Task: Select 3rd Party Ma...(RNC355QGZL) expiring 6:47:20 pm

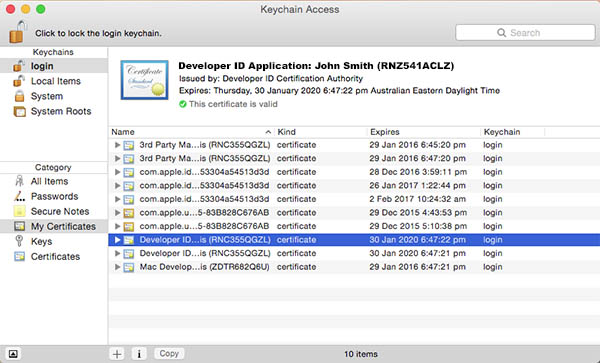Action: pyautogui.click(x=354, y=158)
